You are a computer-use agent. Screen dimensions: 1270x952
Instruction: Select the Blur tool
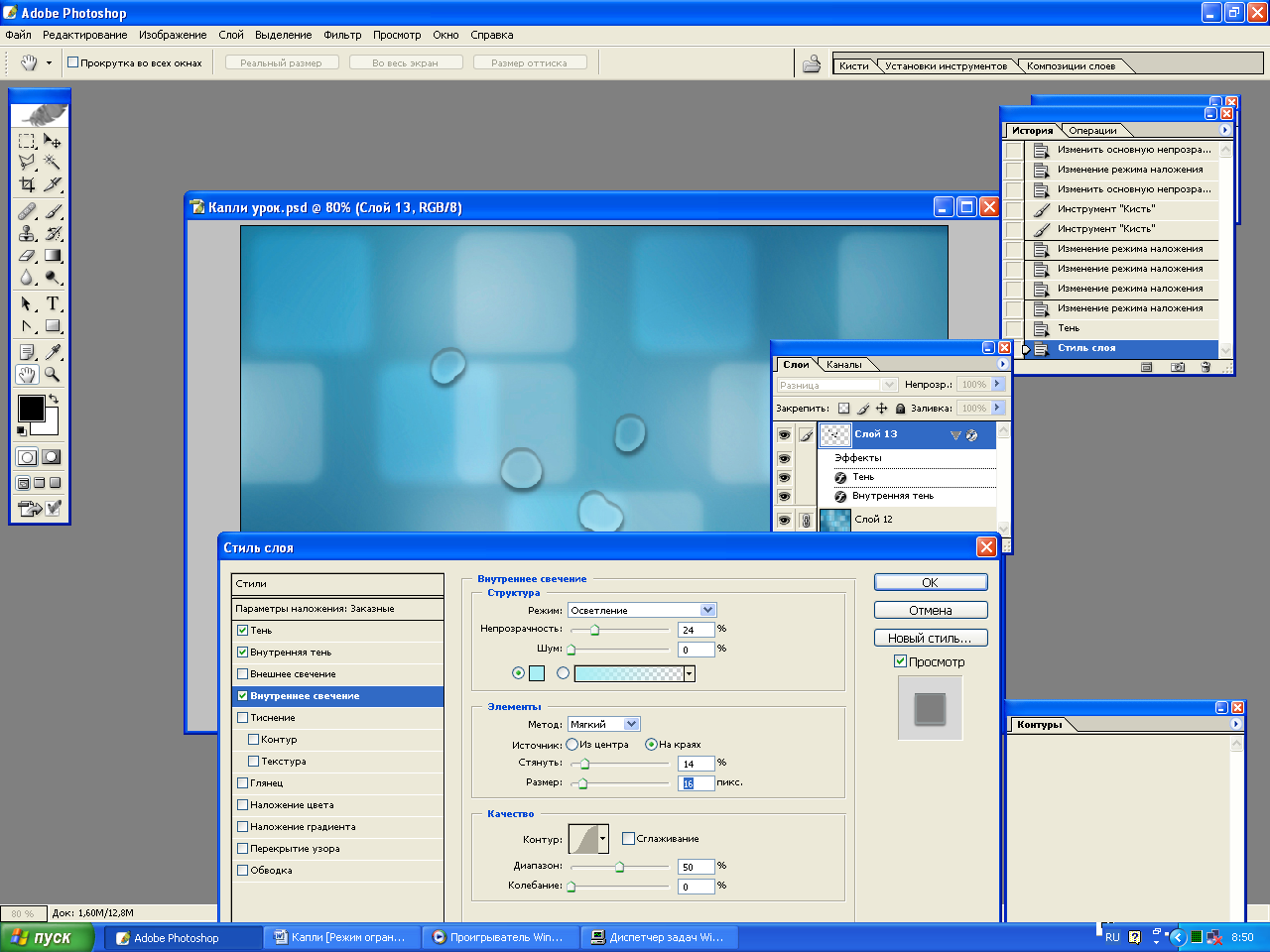pos(27,278)
